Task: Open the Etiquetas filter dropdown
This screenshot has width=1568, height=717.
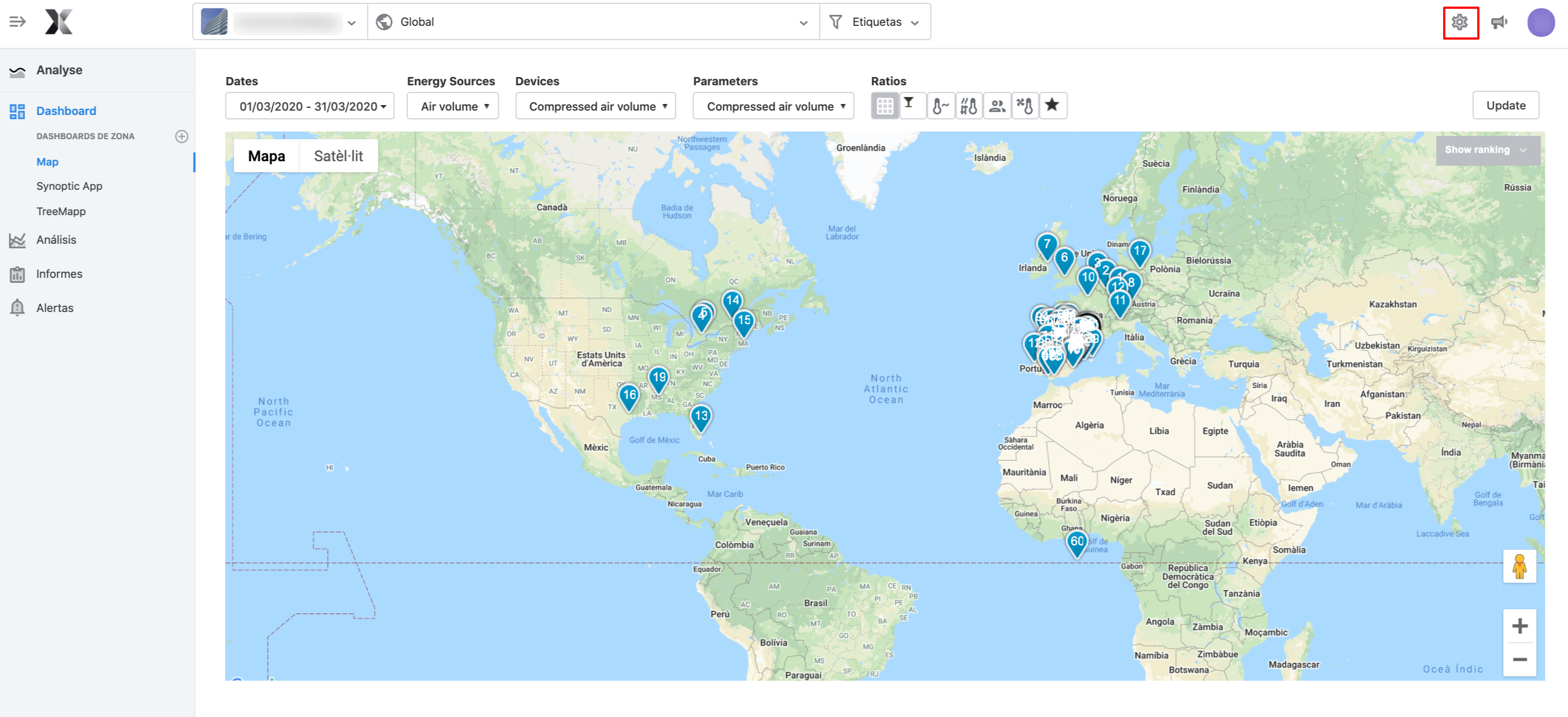Action: 874,22
